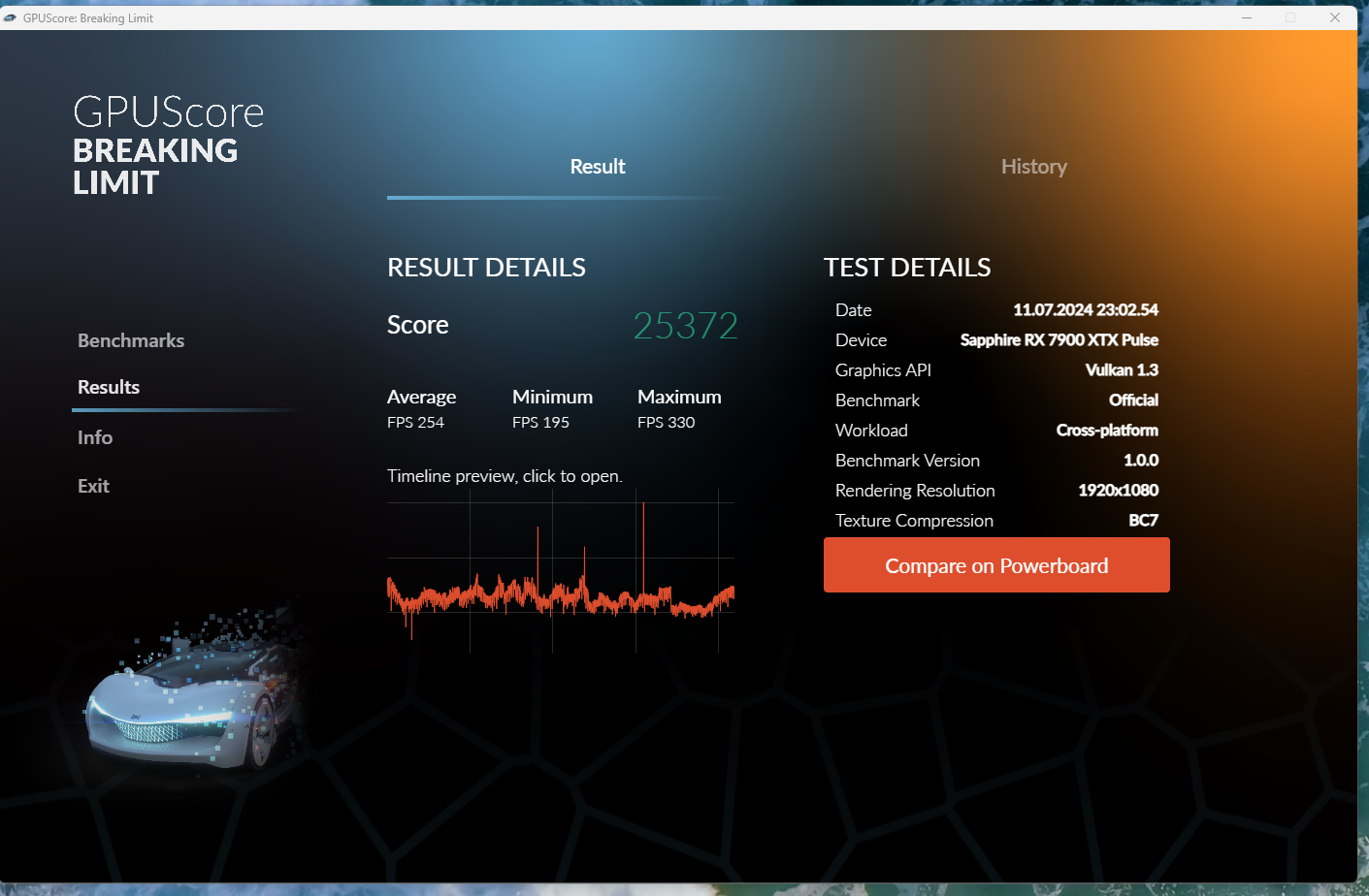Viewport: 1369px width, 896px height.
Task: Click the RESULT DETAILS heading
Action: [x=486, y=268]
